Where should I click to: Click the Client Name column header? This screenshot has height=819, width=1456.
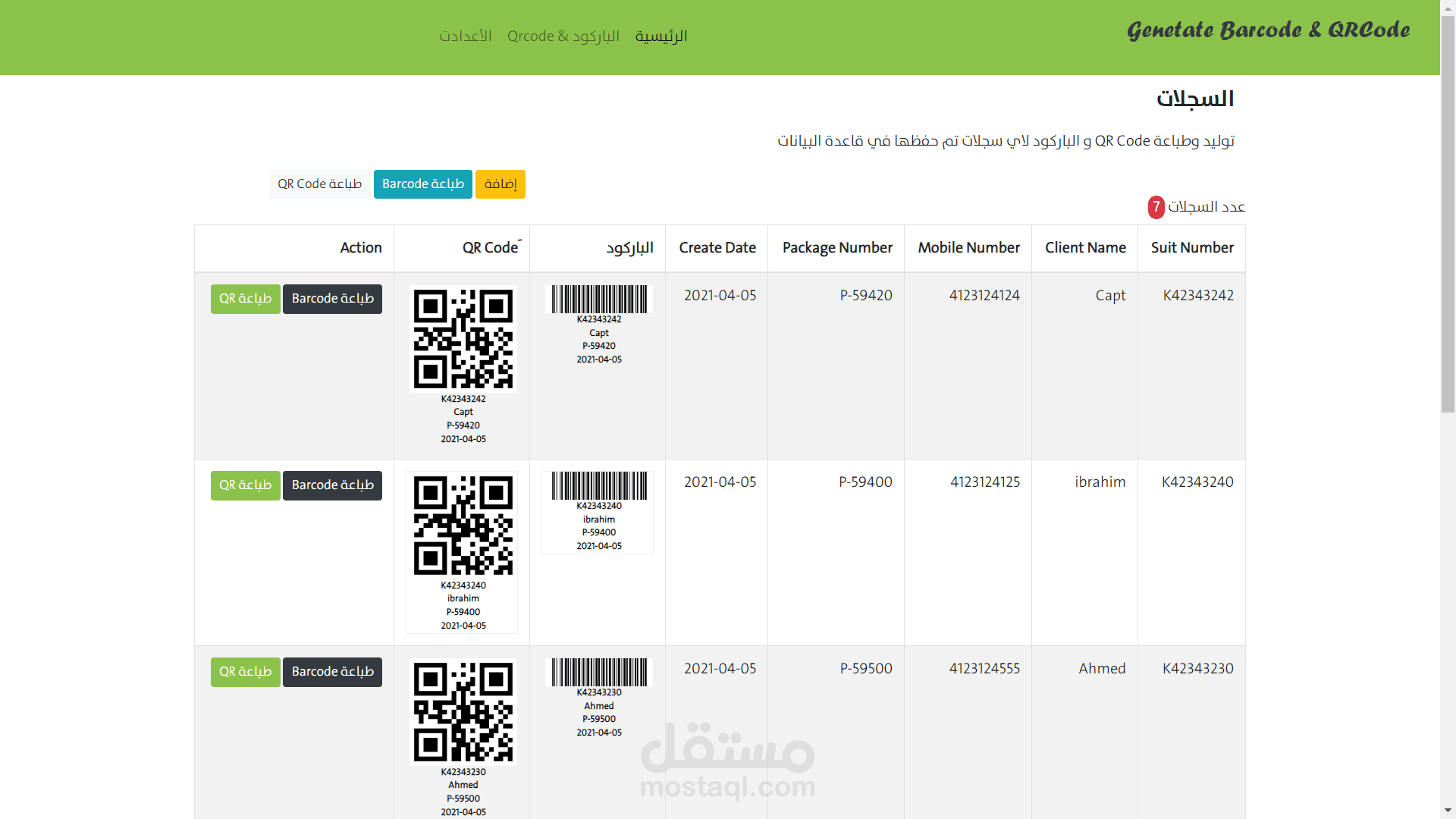click(1085, 248)
